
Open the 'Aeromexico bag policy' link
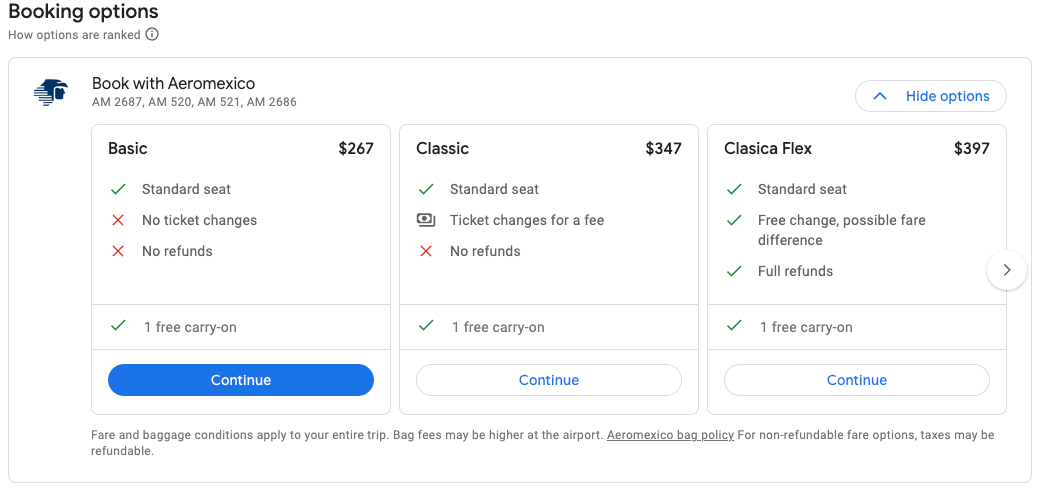(670, 435)
